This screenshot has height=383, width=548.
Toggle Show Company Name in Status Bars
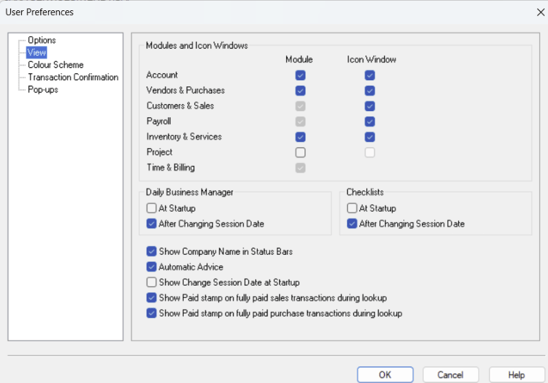pos(151,252)
